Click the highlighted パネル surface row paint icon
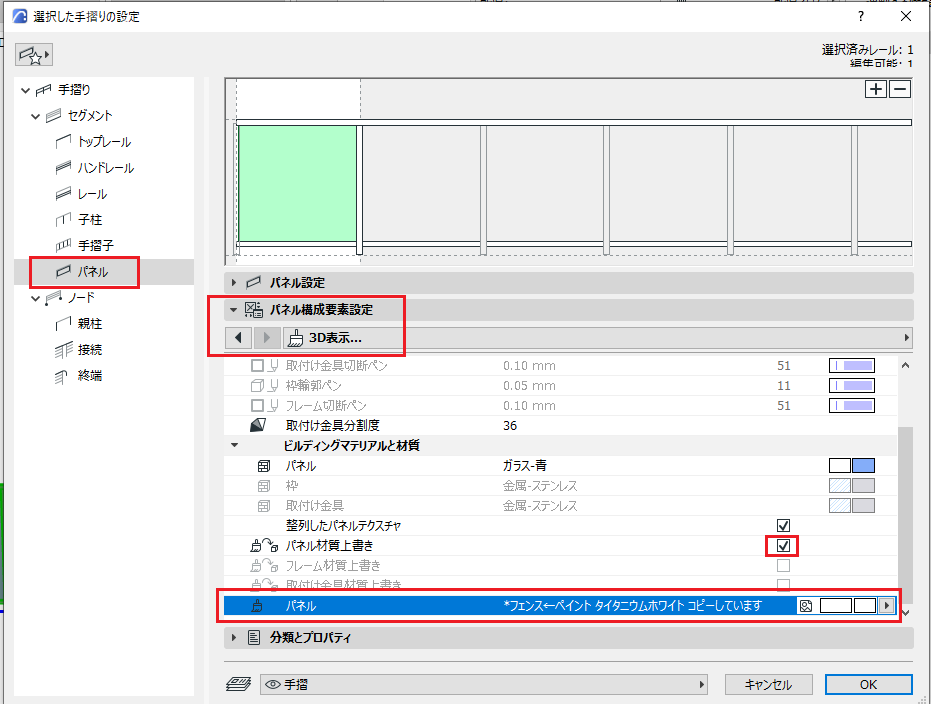The width and height of the screenshot is (933, 707). (x=258, y=606)
